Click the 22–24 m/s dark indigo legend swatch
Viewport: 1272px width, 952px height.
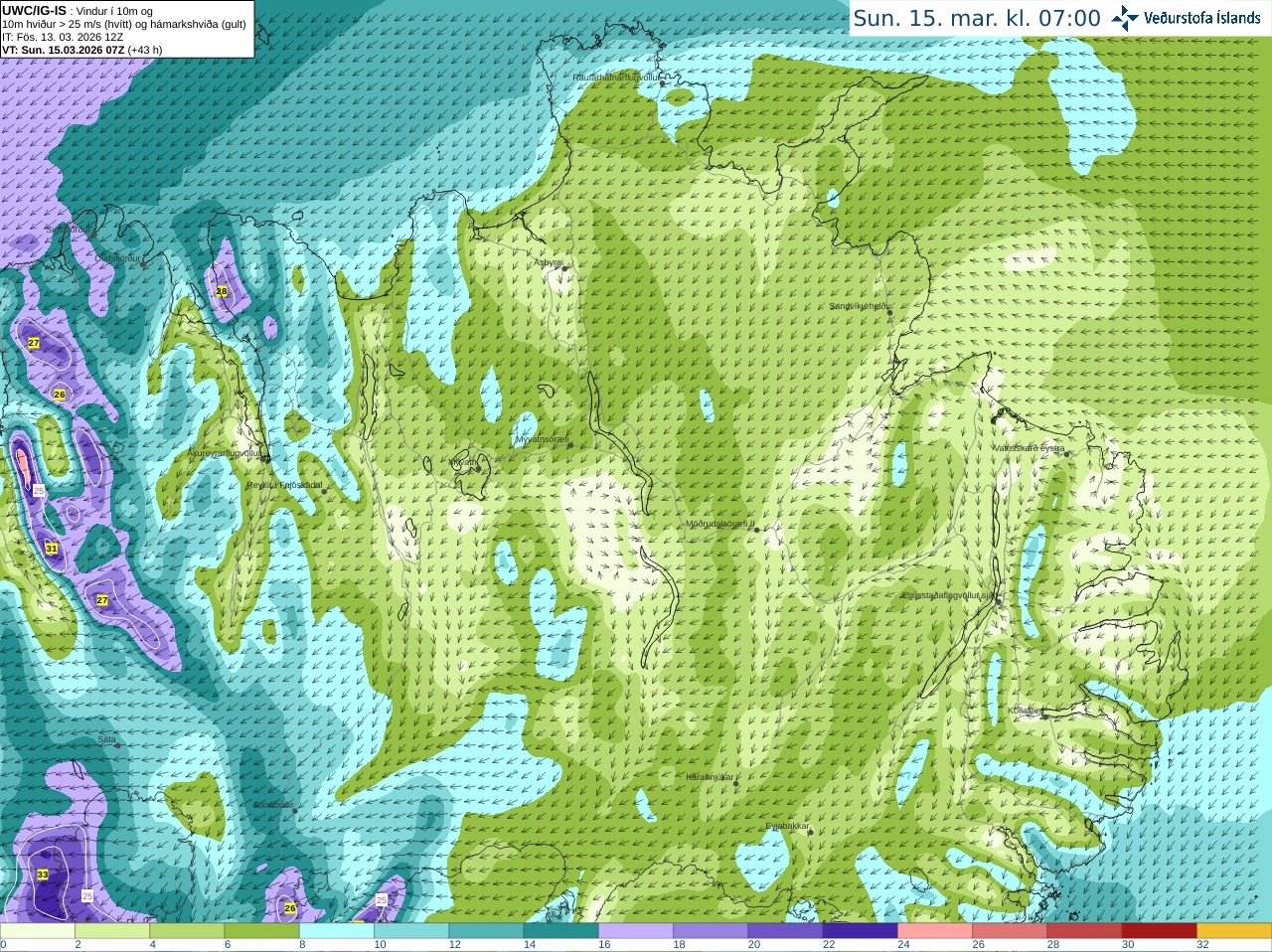click(861, 931)
